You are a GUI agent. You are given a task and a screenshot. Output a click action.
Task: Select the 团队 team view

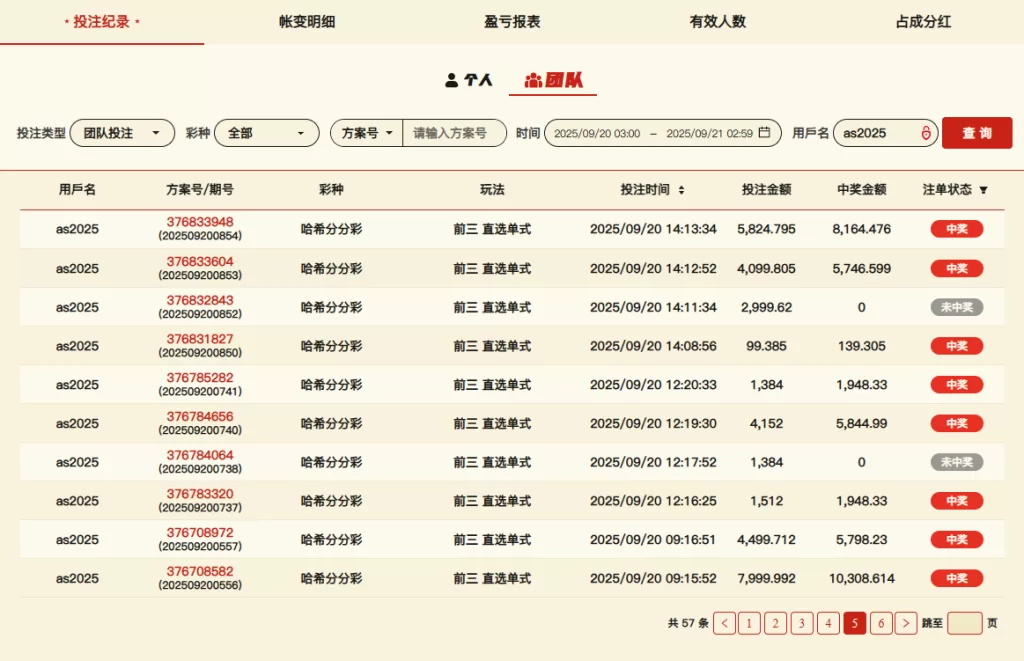click(x=553, y=80)
